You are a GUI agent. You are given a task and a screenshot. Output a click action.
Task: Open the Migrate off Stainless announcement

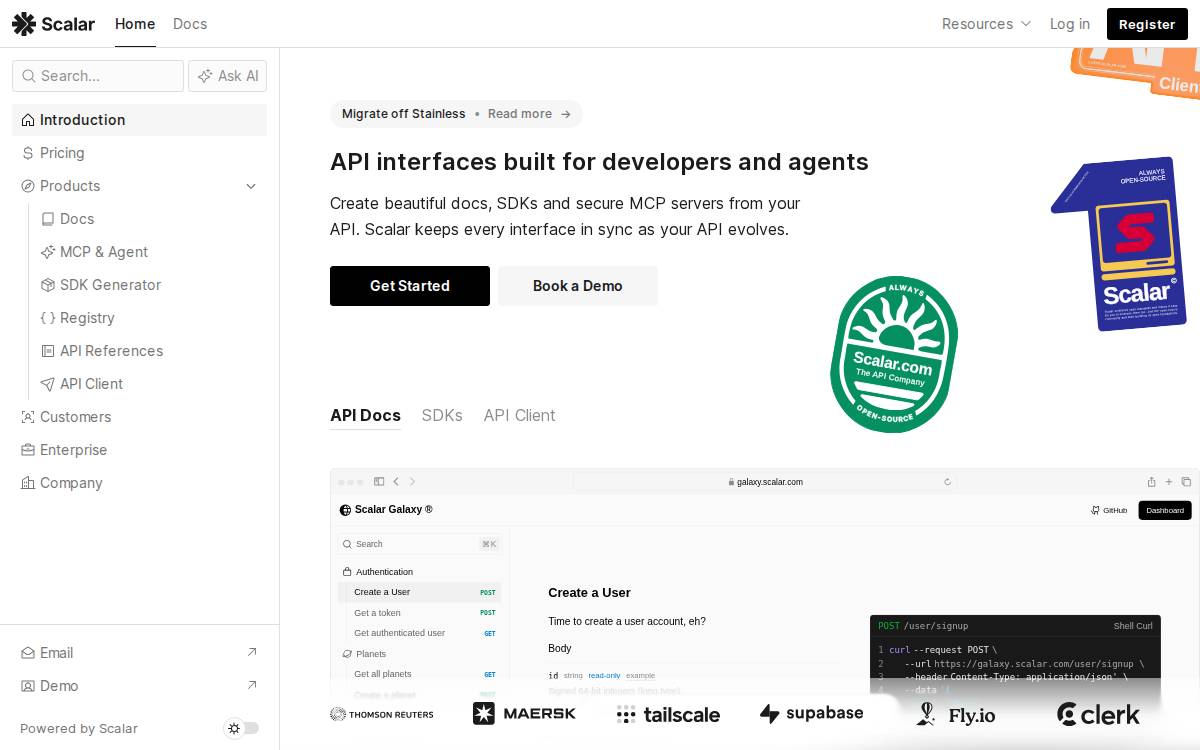(x=456, y=114)
